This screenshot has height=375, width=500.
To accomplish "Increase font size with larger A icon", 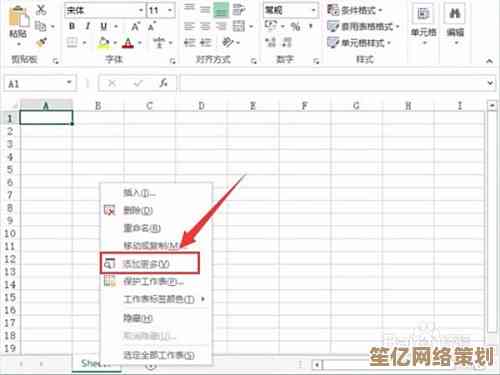I will point(135,26).
